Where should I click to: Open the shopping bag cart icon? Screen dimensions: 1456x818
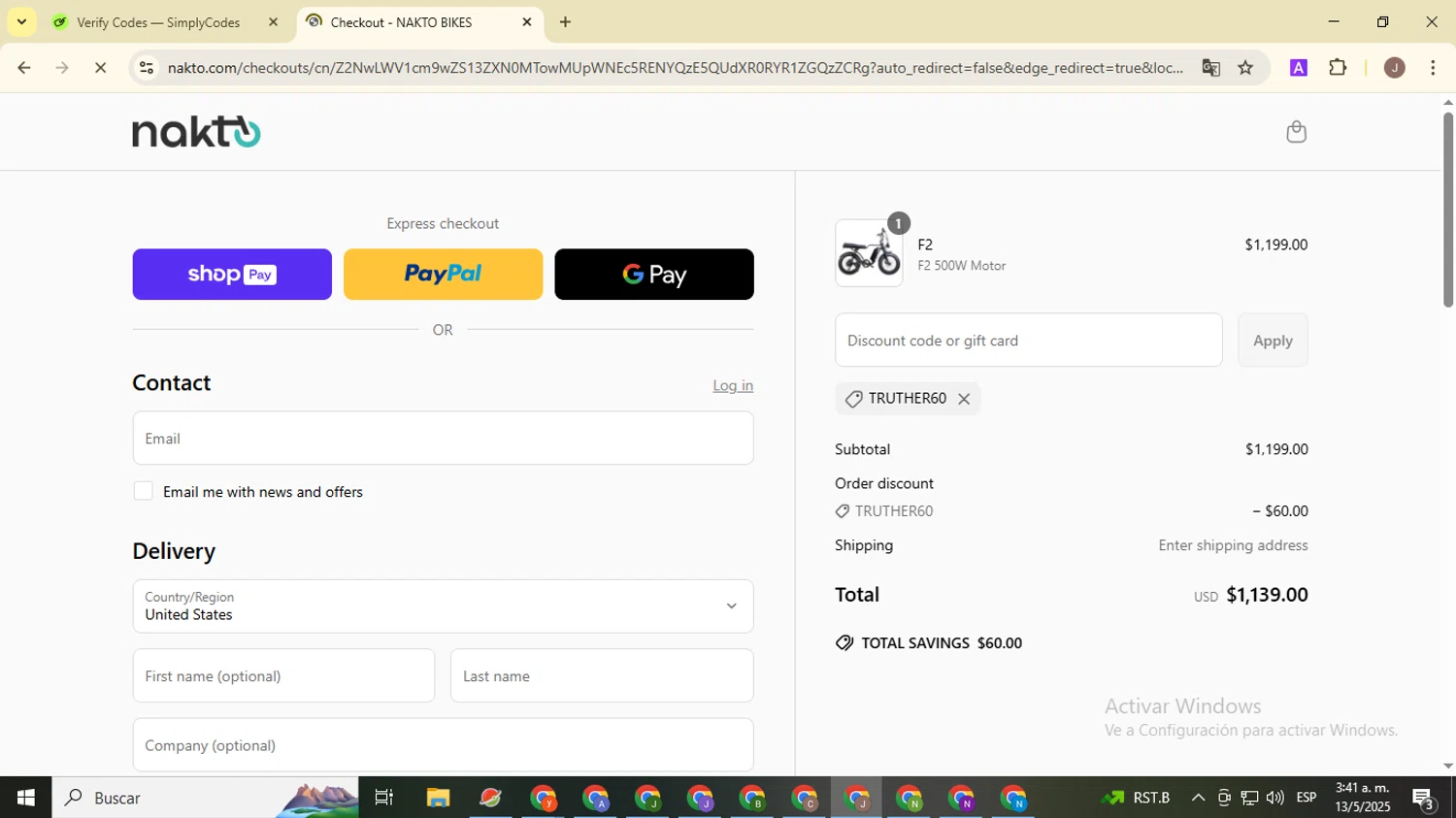click(1296, 132)
